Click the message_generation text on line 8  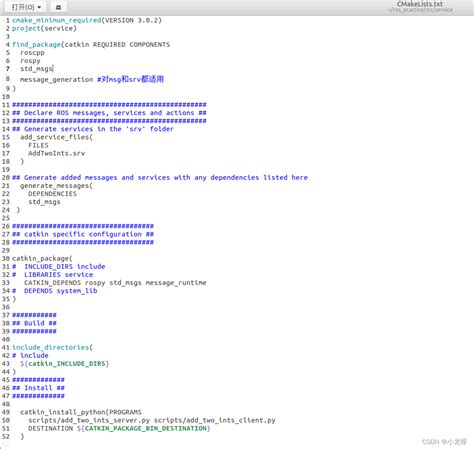pyautogui.click(x=56, y=80)
